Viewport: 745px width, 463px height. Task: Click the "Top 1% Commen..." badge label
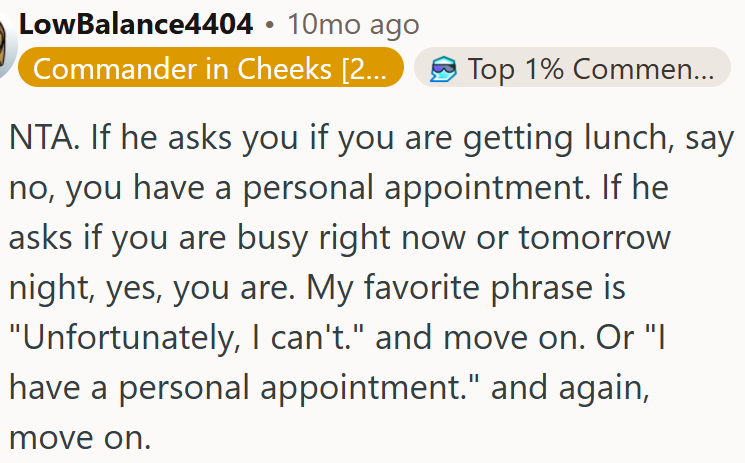(591, 69)
